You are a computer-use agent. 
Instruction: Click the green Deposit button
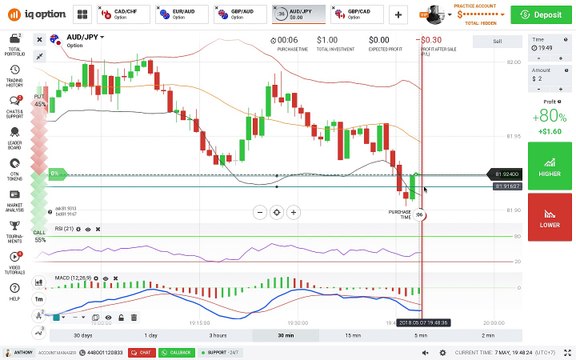point(541,15)
